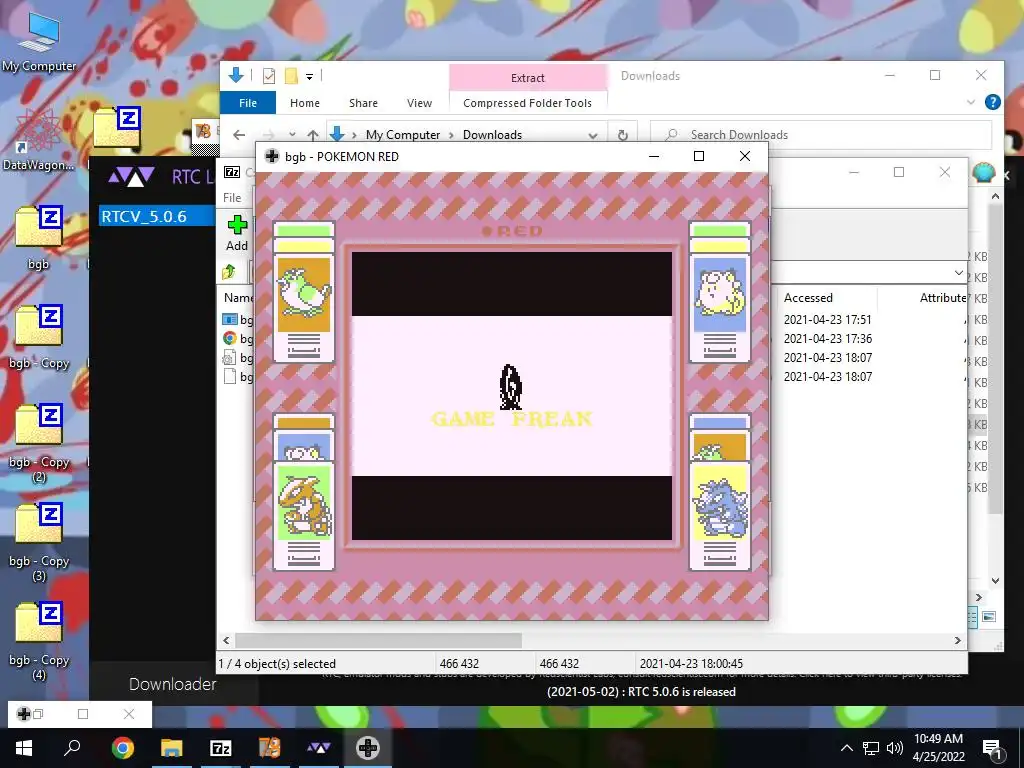1024x768 pixels.
Task: Click the Downloader button in the RTC launcher
Action: coord(172,684)
